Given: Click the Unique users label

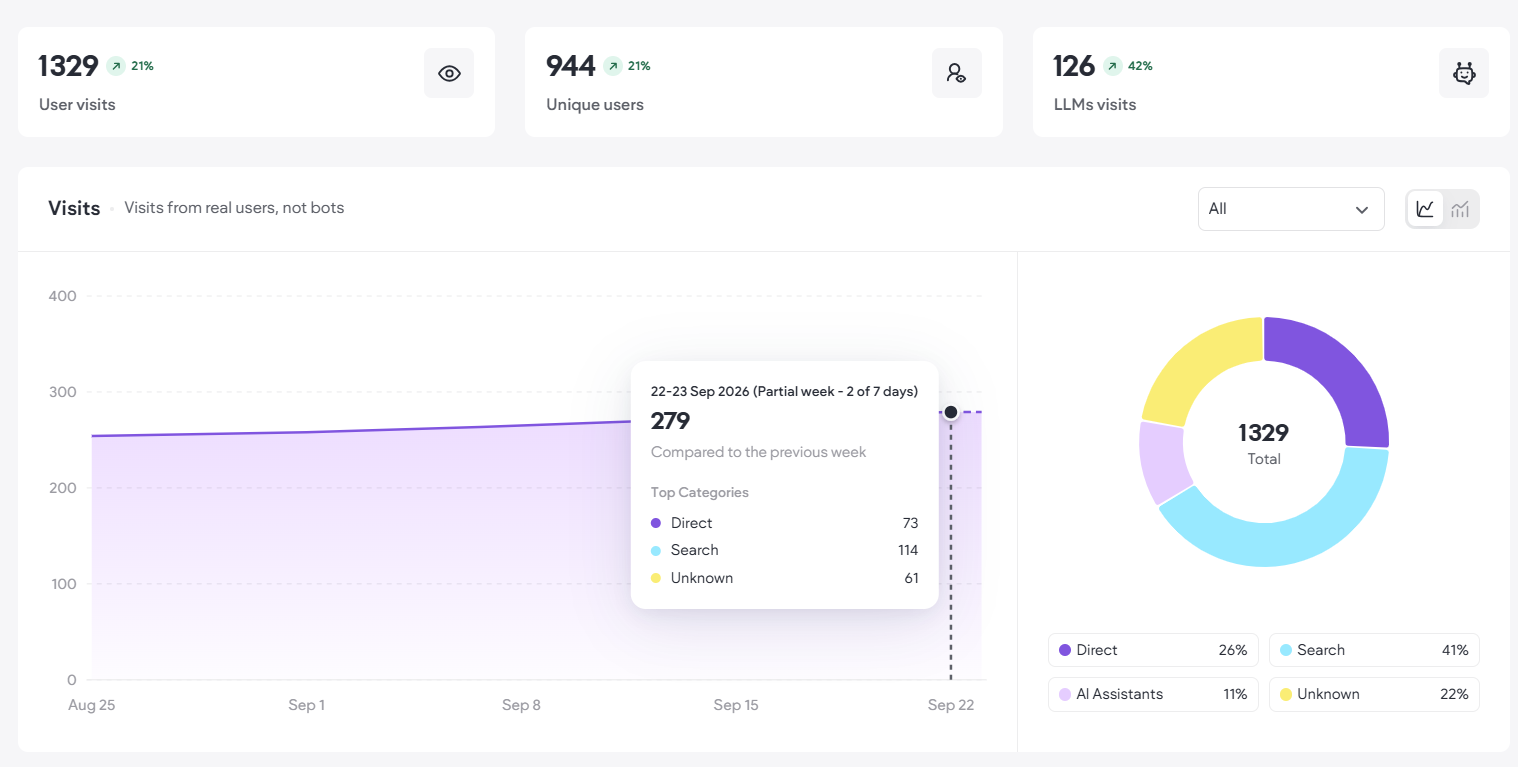Looking at the screenshot, I should (x=595, y=104).
